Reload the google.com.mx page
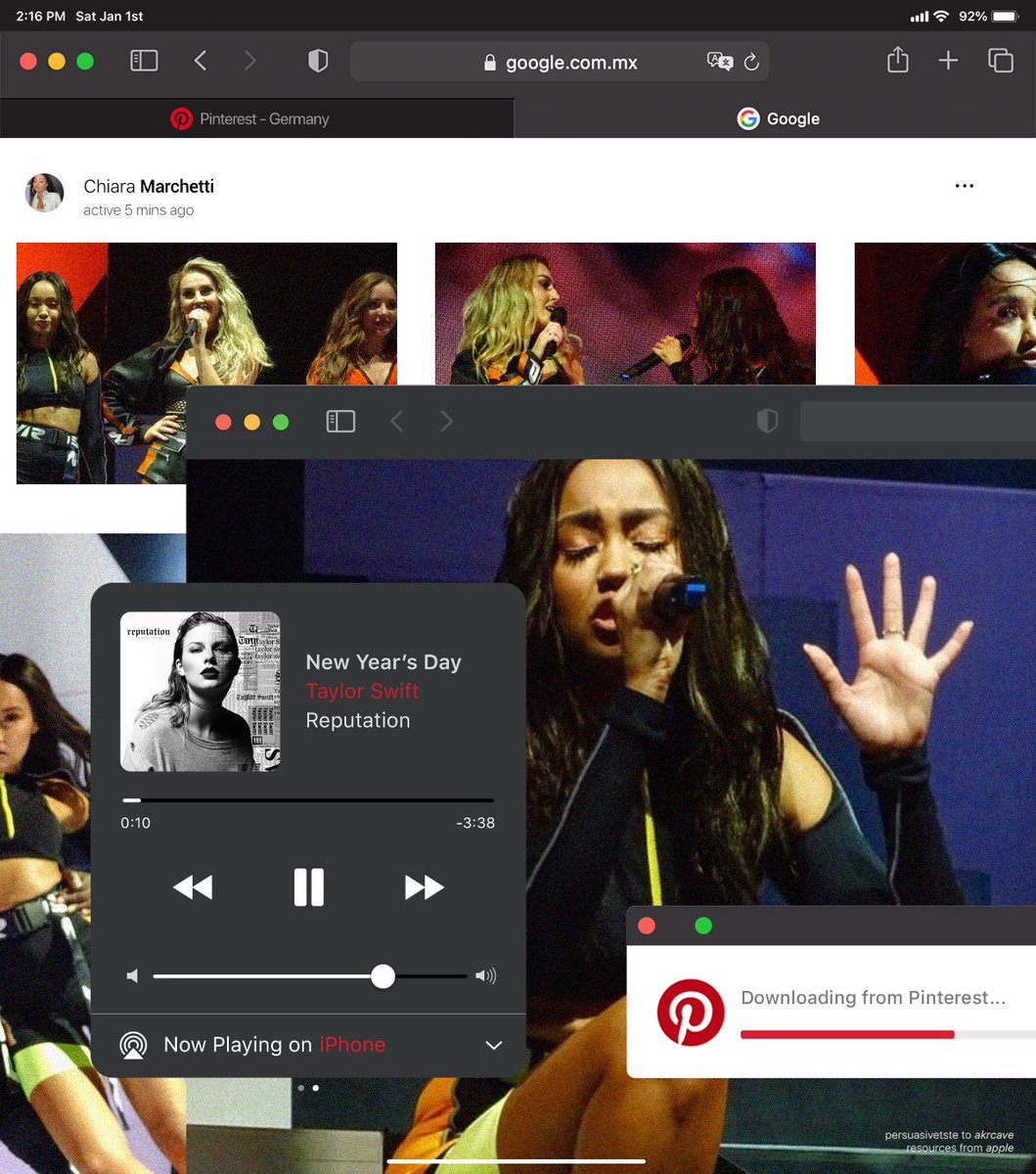Viewport: 1036px width, 1174px height. [751, 62]
